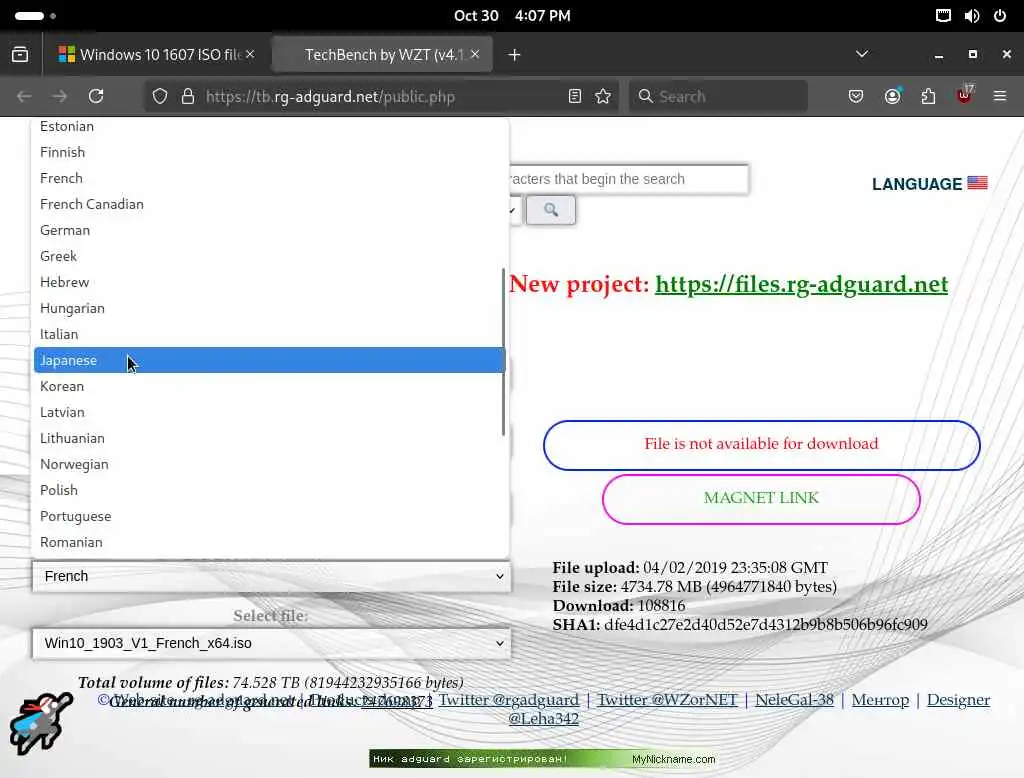Switch to Windows 10 1607 ISO tab
The image size is (1024, 778).
(157, 55)
